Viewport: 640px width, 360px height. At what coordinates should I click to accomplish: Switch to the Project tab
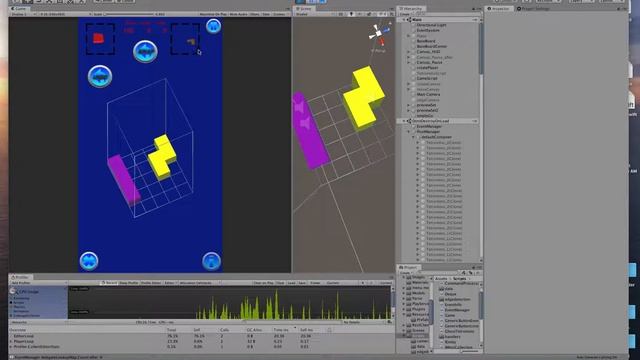409,267
